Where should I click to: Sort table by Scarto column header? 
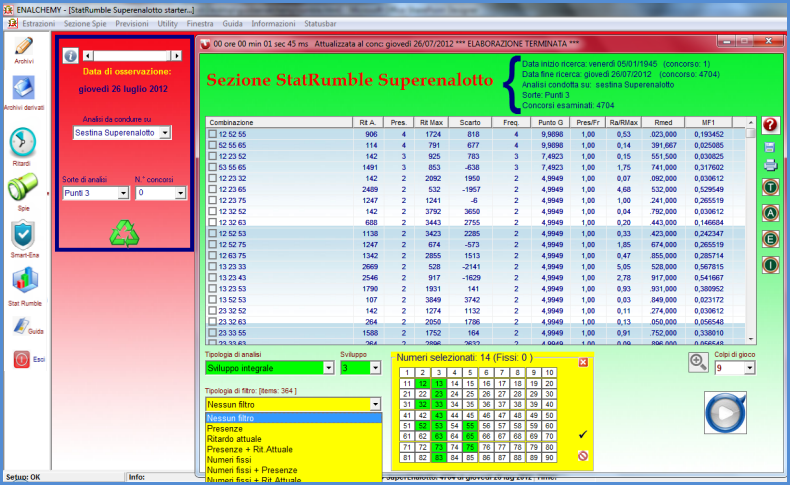click(x=470, y=122)
